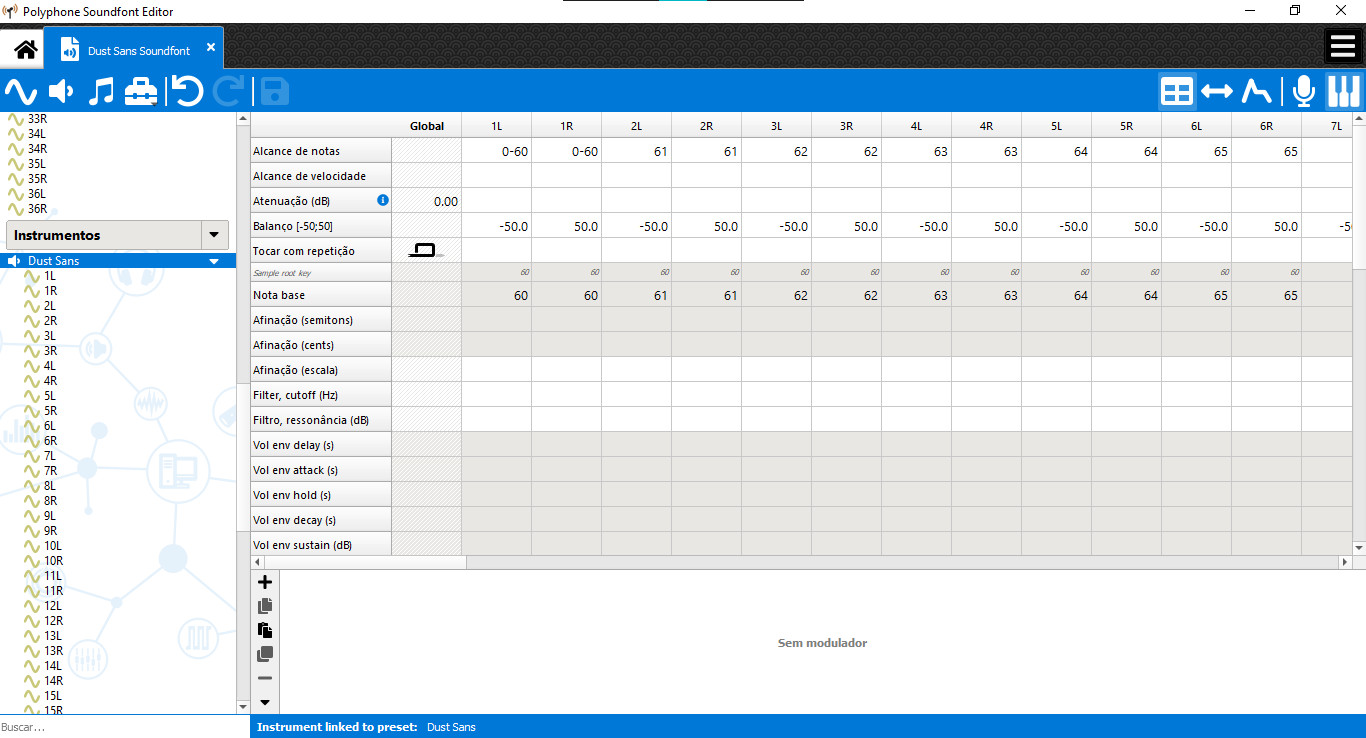Remove the selected modulator with minus icon

[265, 678]
